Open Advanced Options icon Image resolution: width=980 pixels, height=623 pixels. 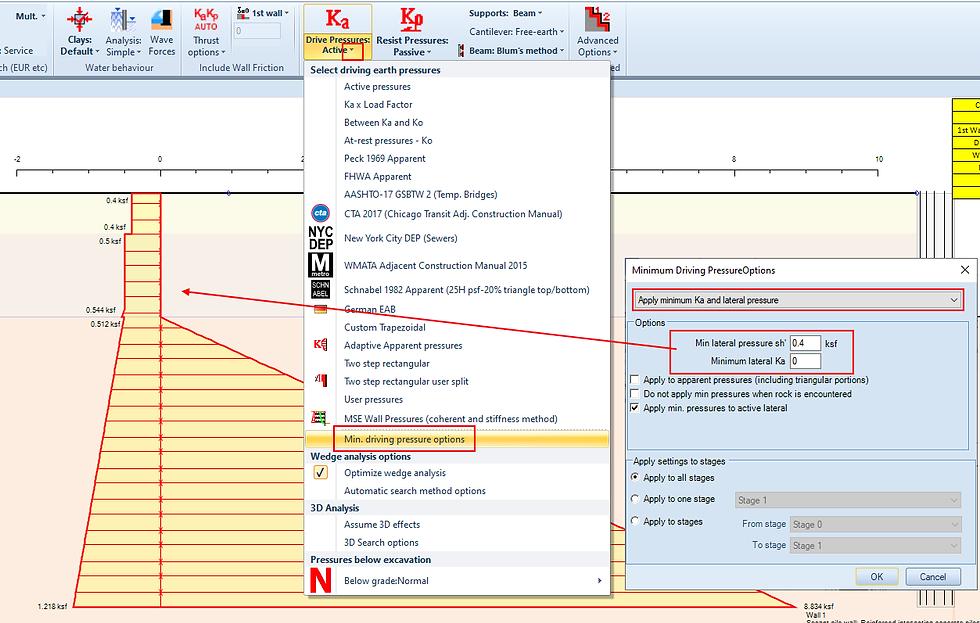(598, 19)
